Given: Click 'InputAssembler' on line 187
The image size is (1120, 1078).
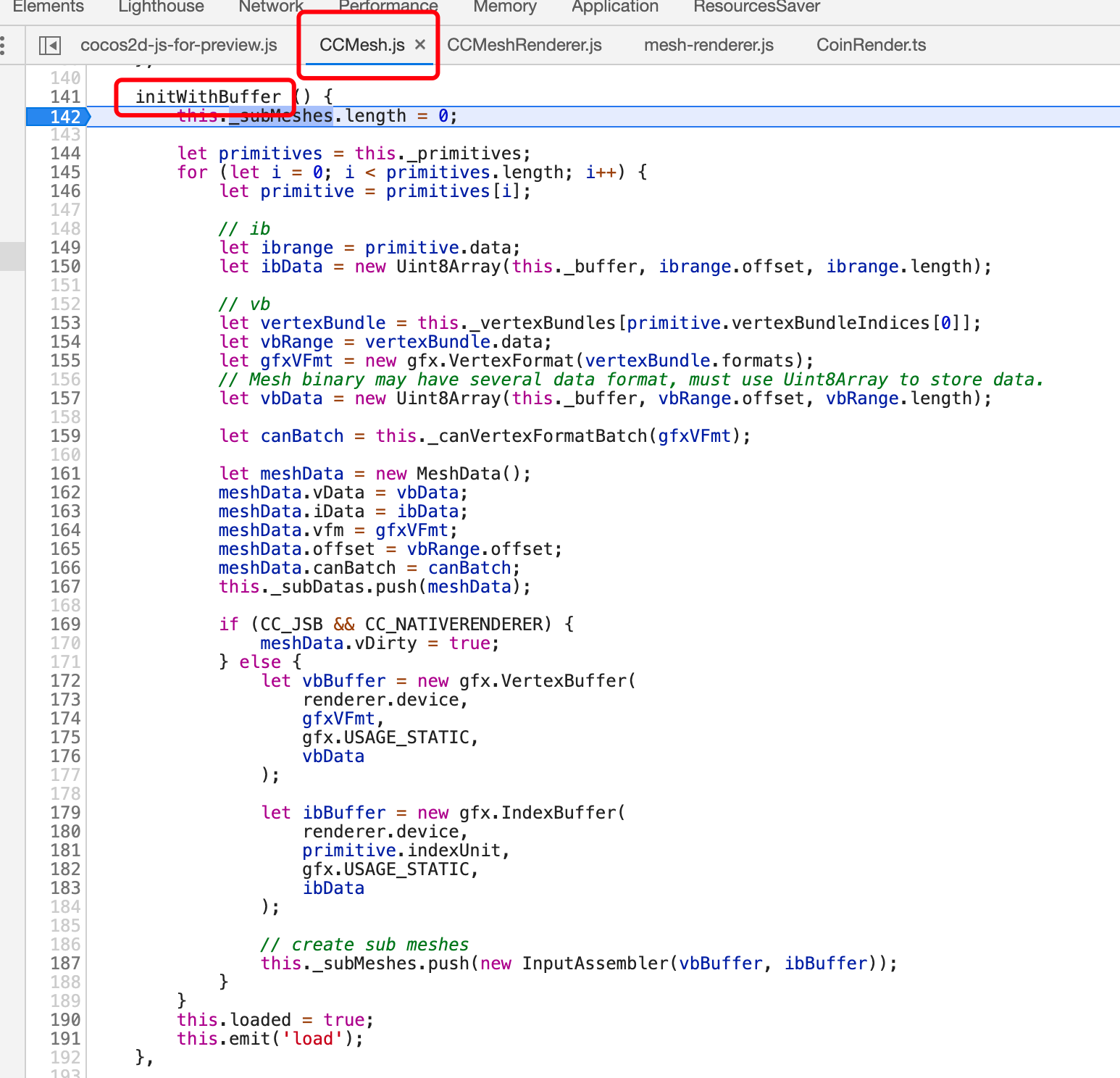Looking at the screenshot, I should (595, 964).
